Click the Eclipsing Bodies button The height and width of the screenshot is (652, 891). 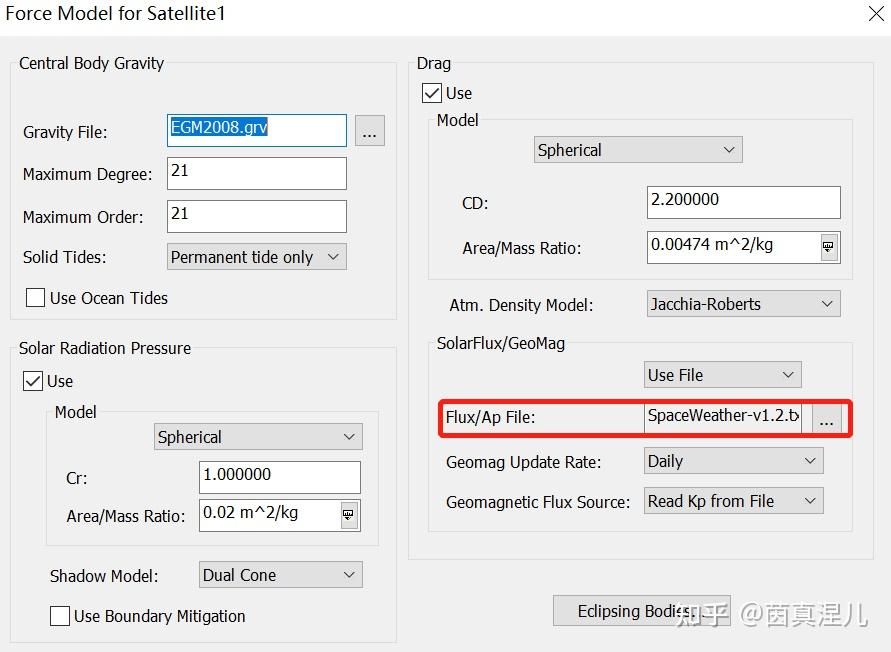coord(634,611)
